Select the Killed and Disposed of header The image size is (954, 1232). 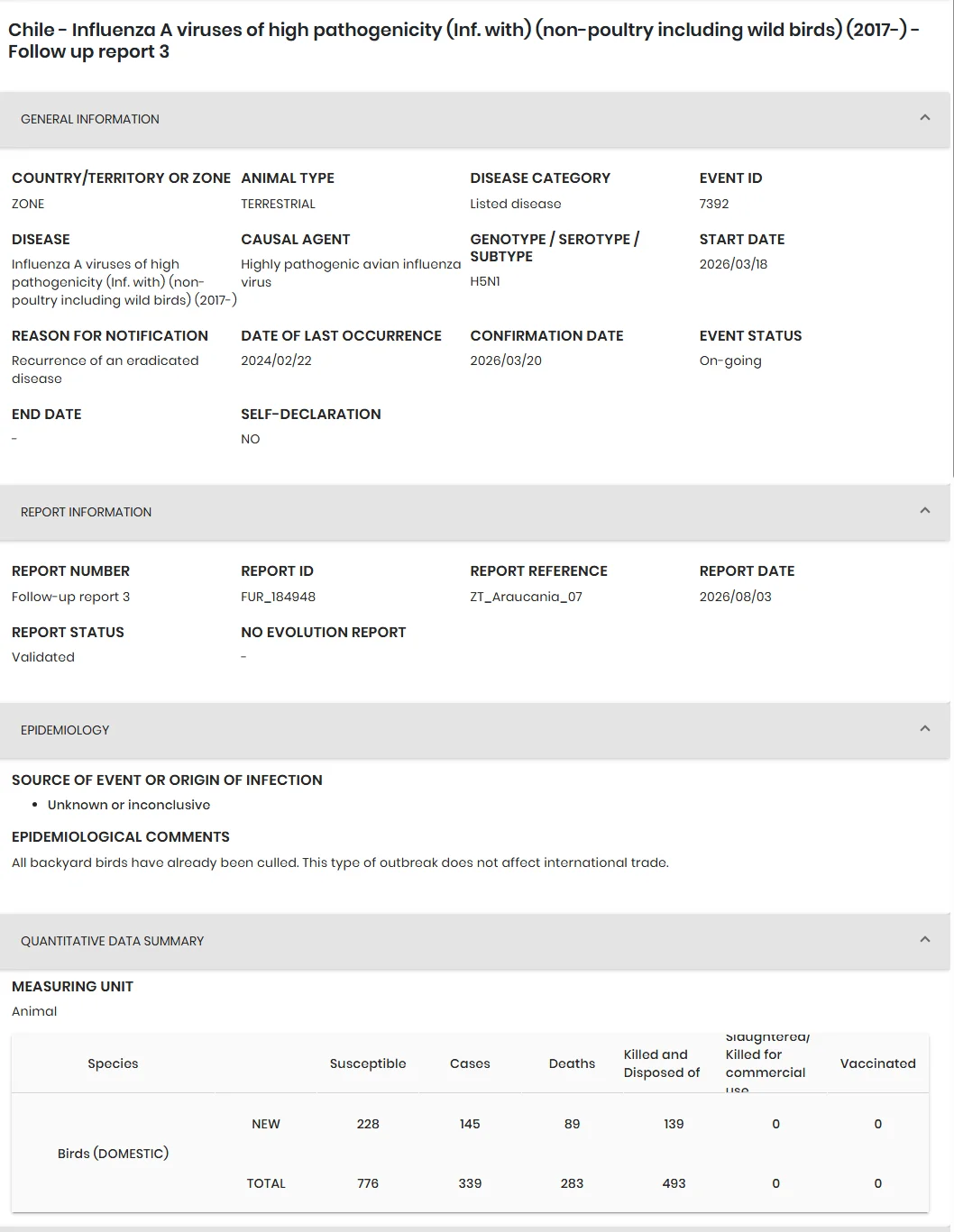(662, 1063)
